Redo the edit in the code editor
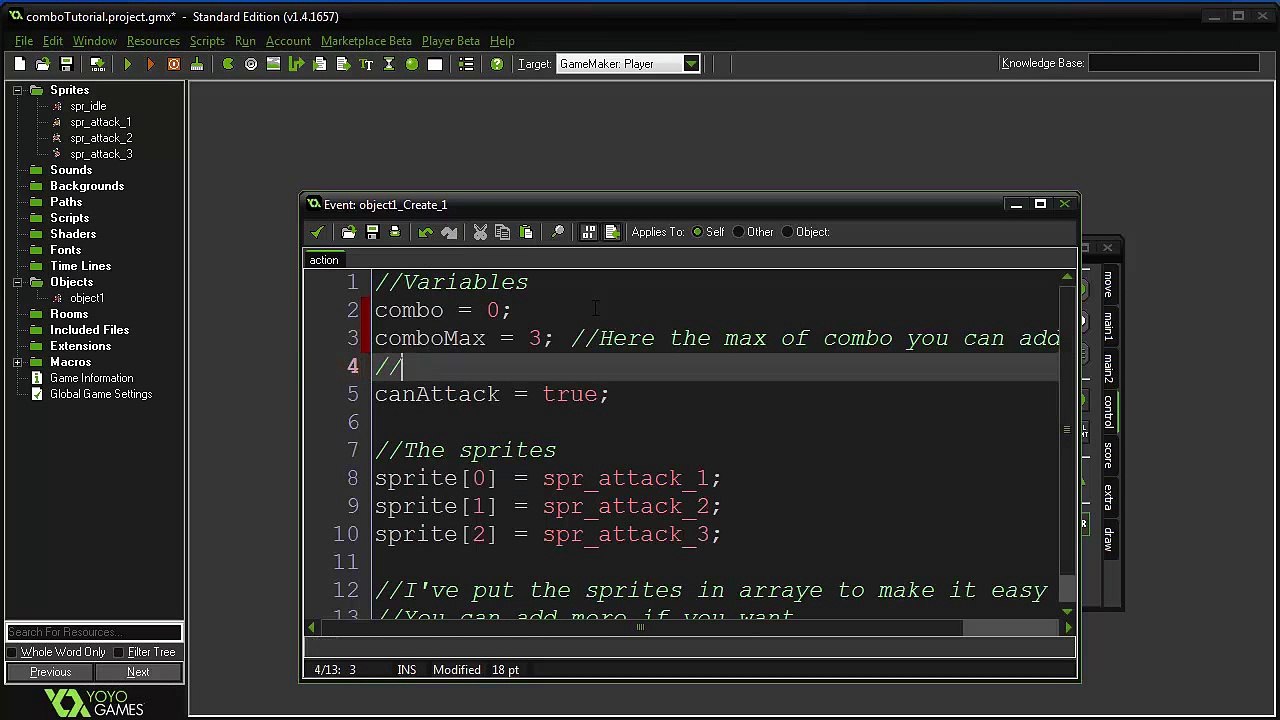 pos(449,232)
